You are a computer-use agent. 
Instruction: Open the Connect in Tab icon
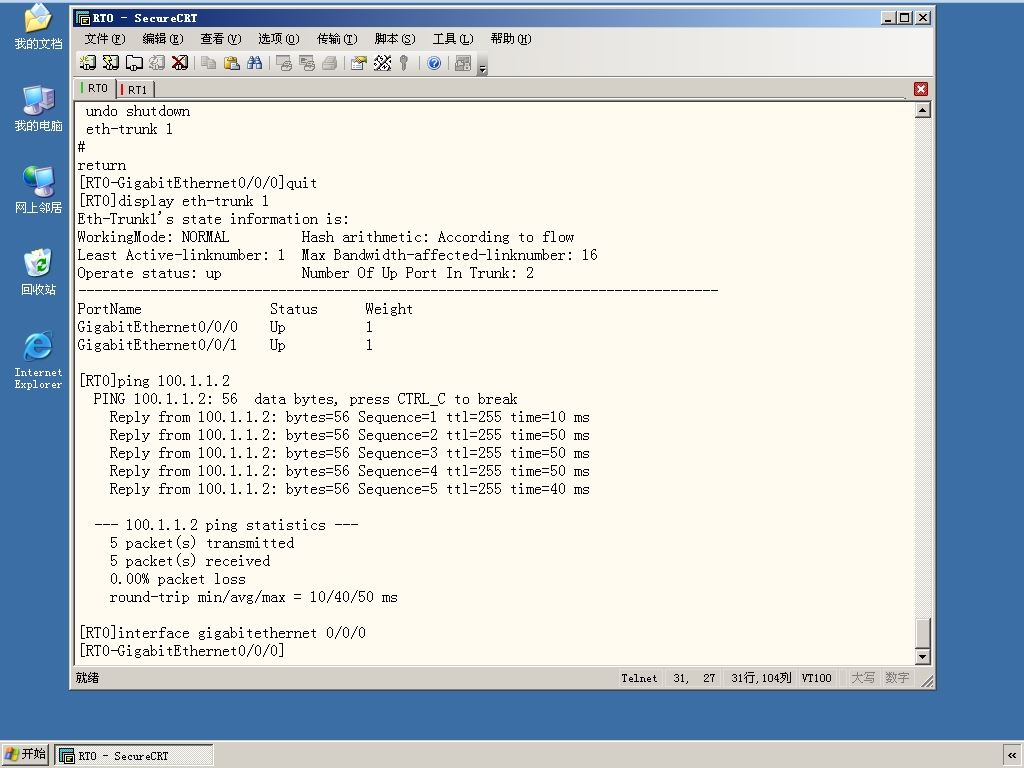click(x=134, y=63)
